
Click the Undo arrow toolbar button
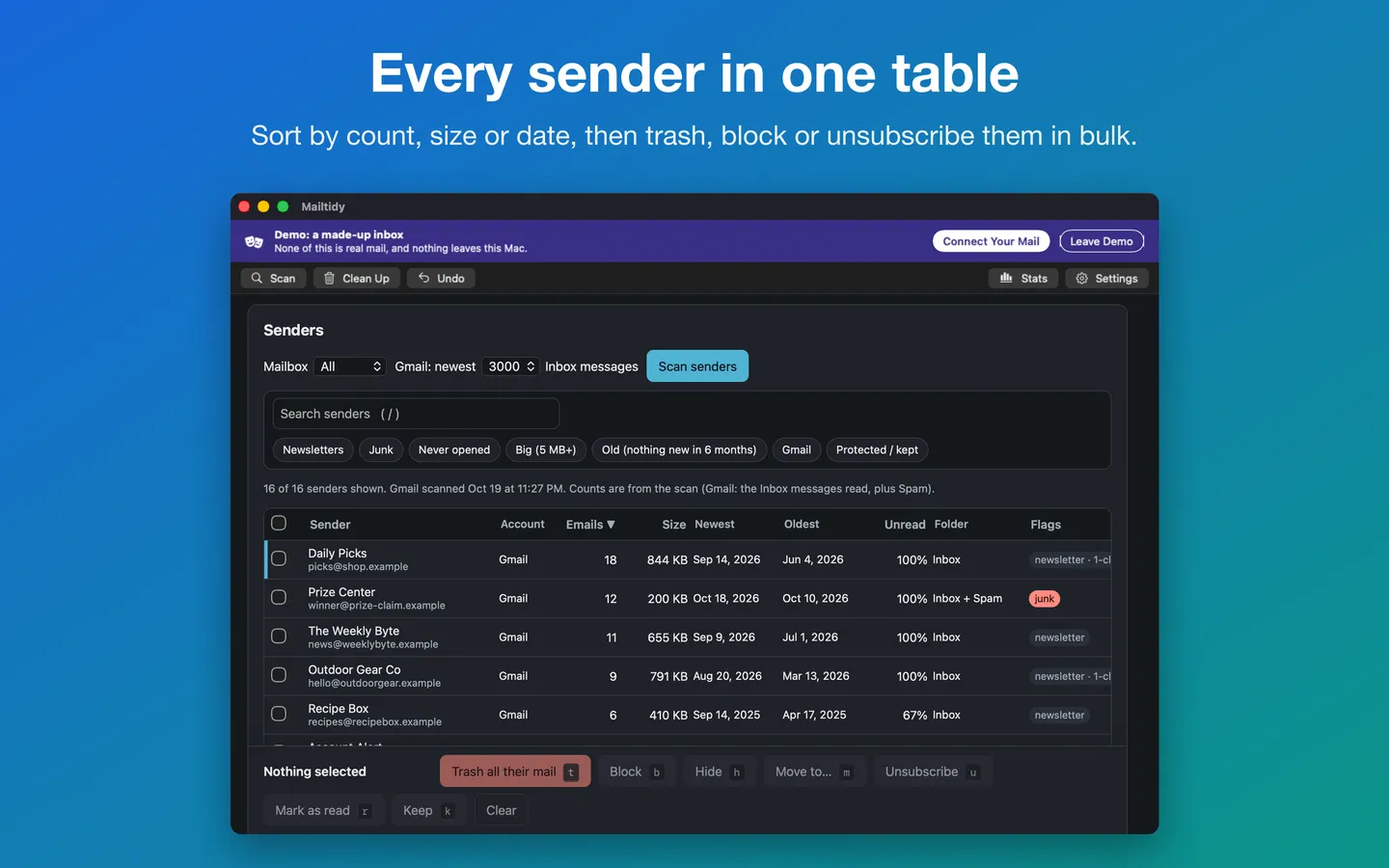[442, 278]
